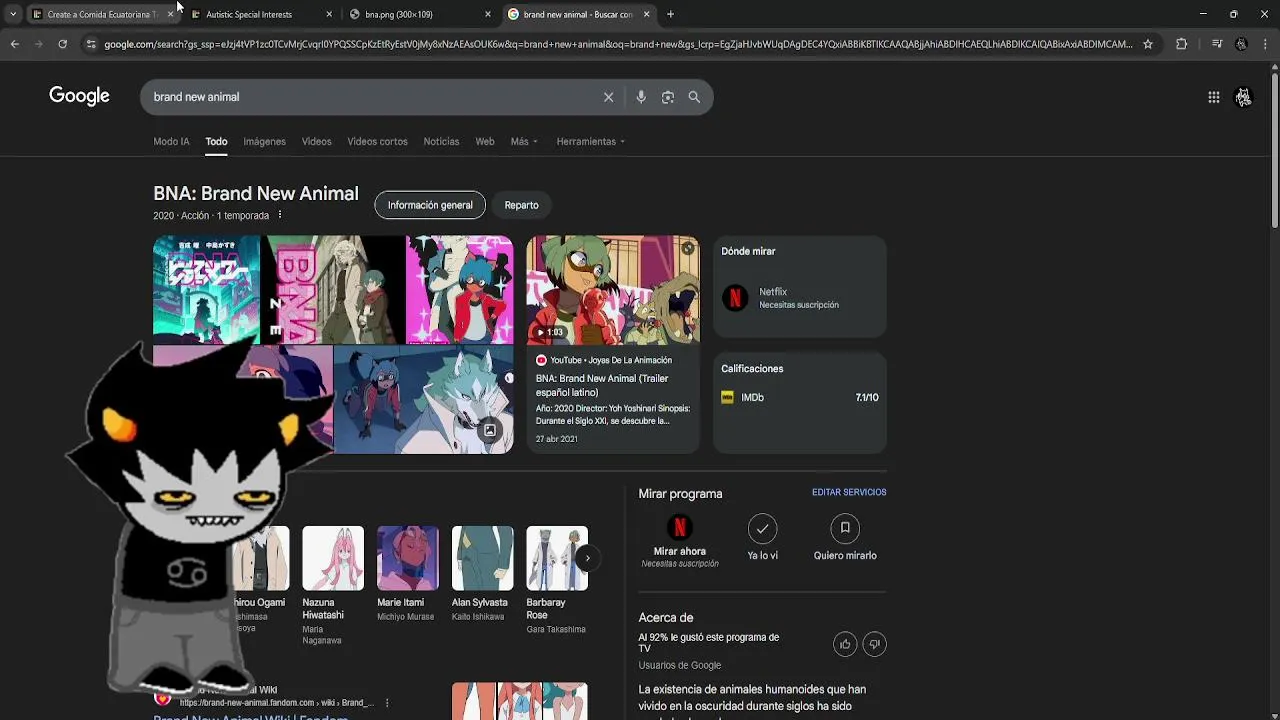
Task: Show next cast members arrow
Action: coord(587,558)
